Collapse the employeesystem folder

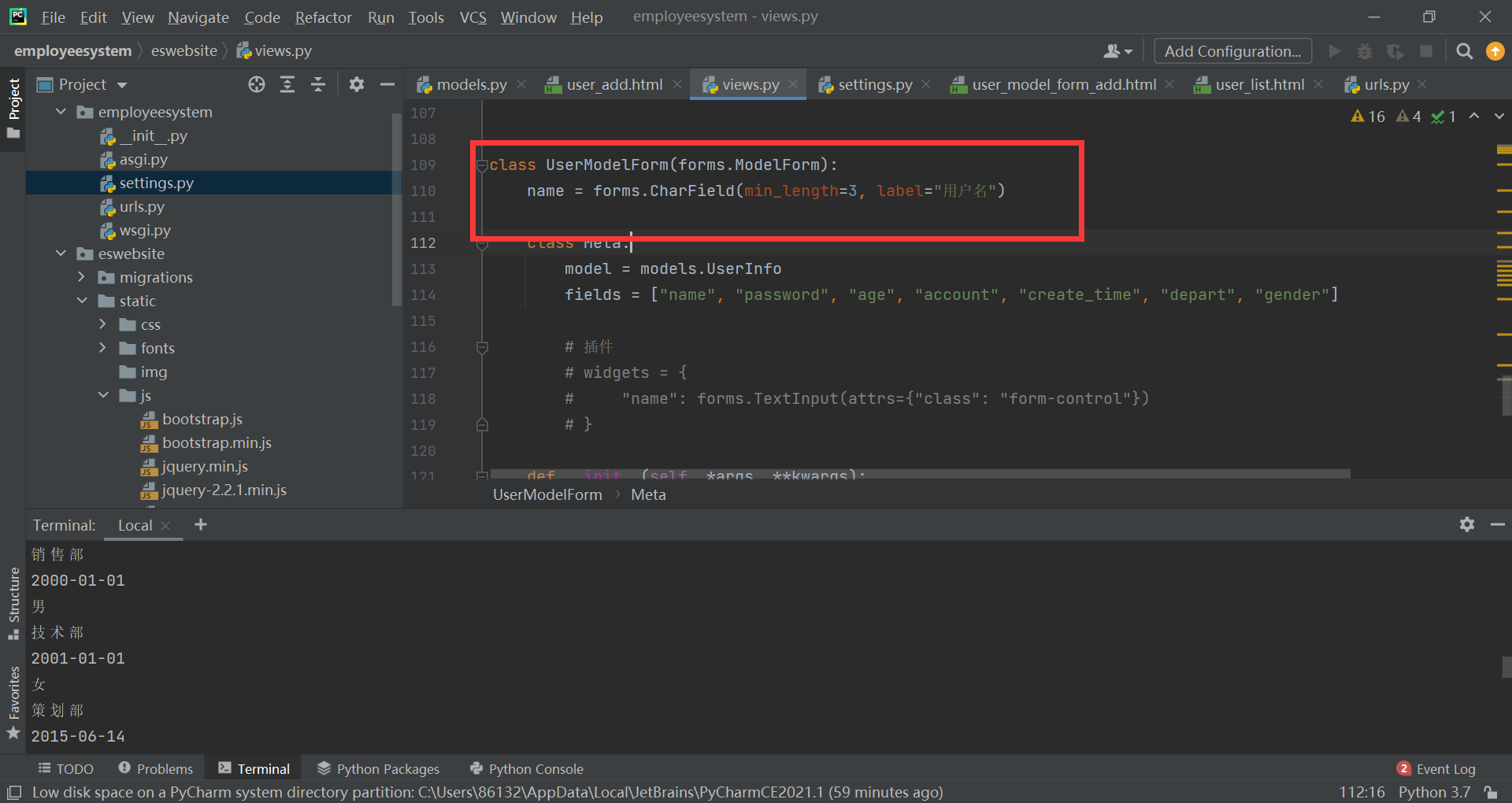61,112
